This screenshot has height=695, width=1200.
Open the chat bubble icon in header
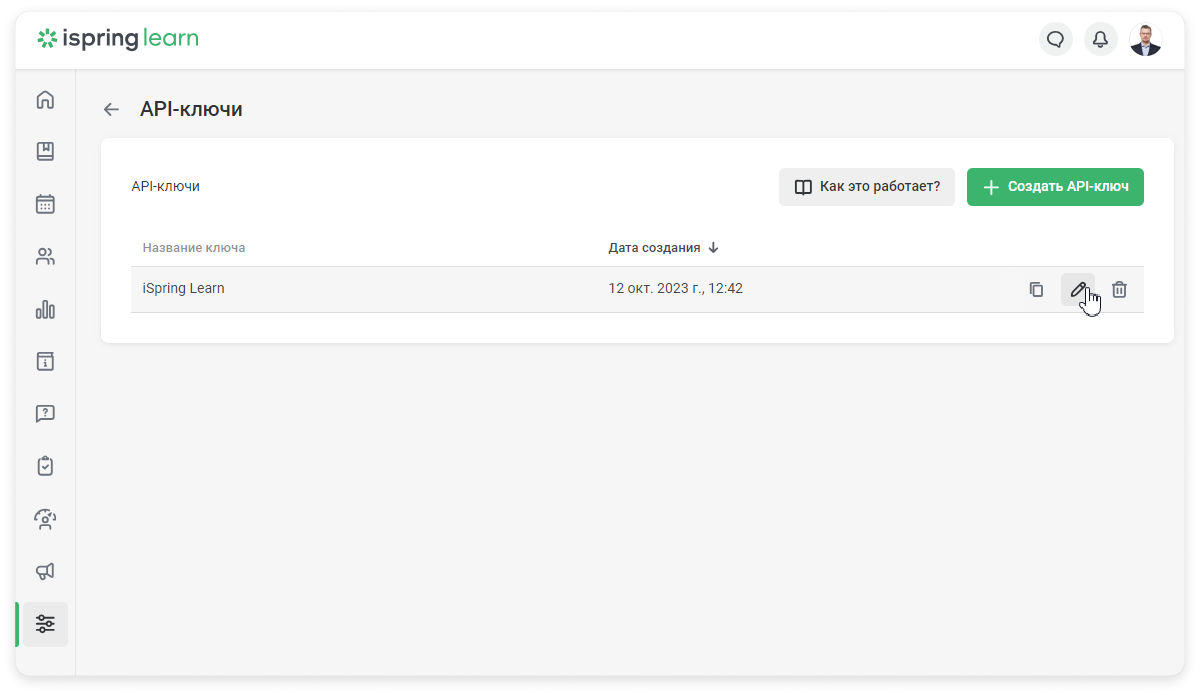(x=1056, y=39)
